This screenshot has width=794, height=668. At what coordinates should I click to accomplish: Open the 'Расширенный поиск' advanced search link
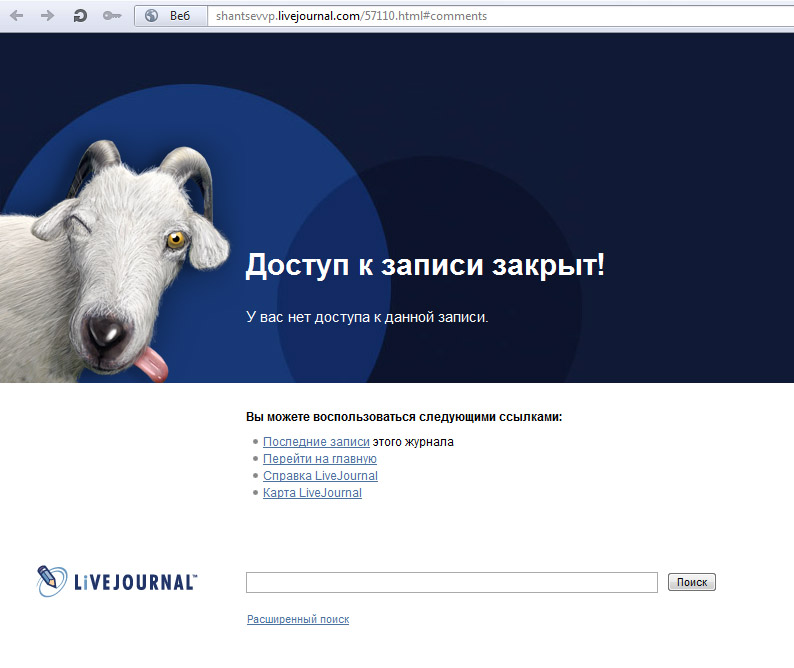298,620
